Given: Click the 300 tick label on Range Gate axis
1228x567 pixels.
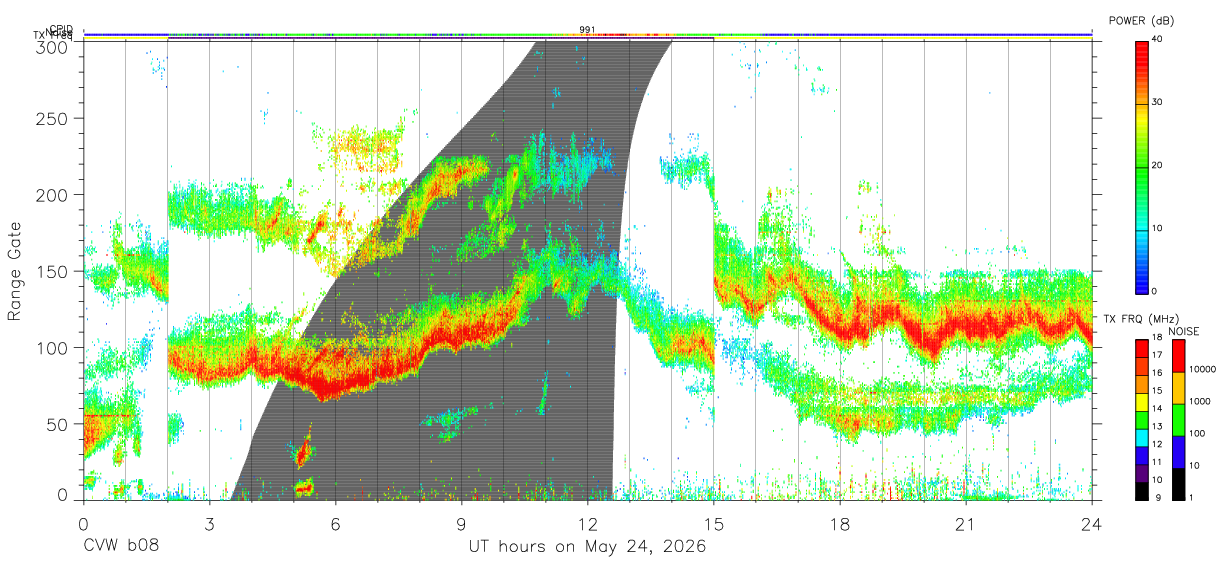Looking at the screenshot, I should point(54,47).
